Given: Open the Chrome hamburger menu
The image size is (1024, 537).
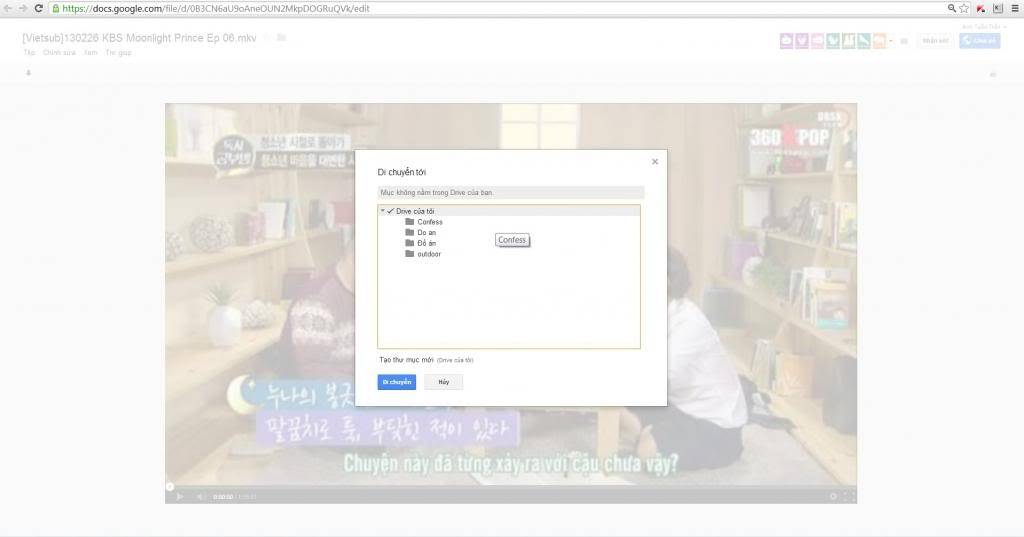Looking at the screenshot, I should (1015, 8).
